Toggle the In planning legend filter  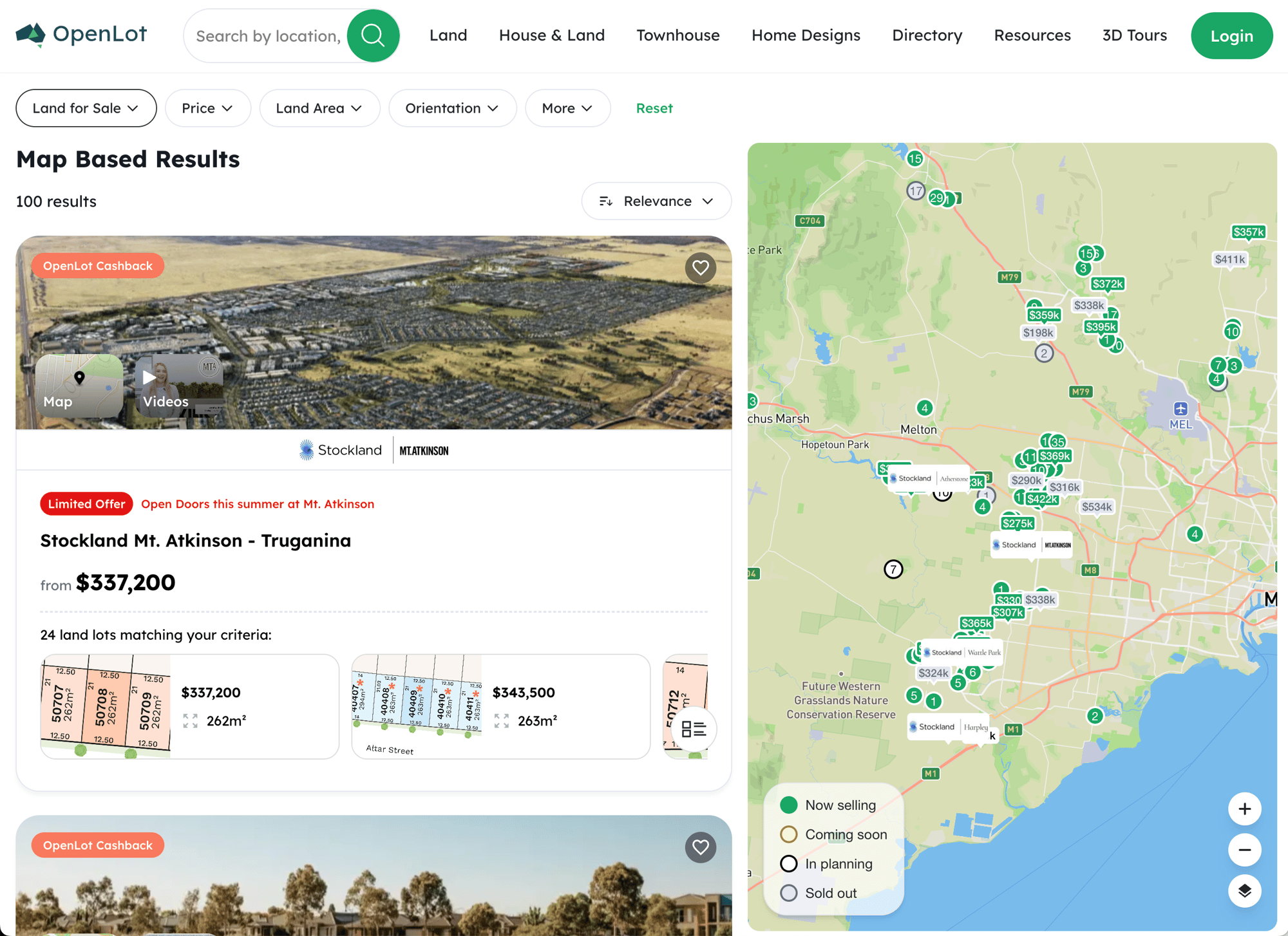pyautogui.click(x=827, y=864)
